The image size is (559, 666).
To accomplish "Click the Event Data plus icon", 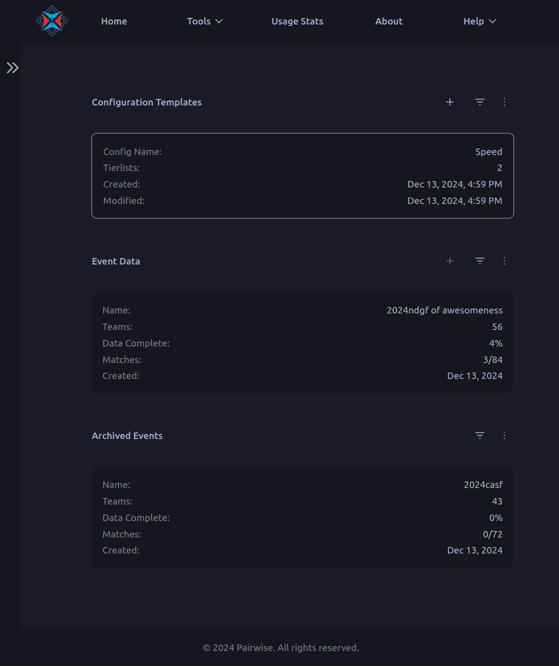I will (x=450, y=261).
